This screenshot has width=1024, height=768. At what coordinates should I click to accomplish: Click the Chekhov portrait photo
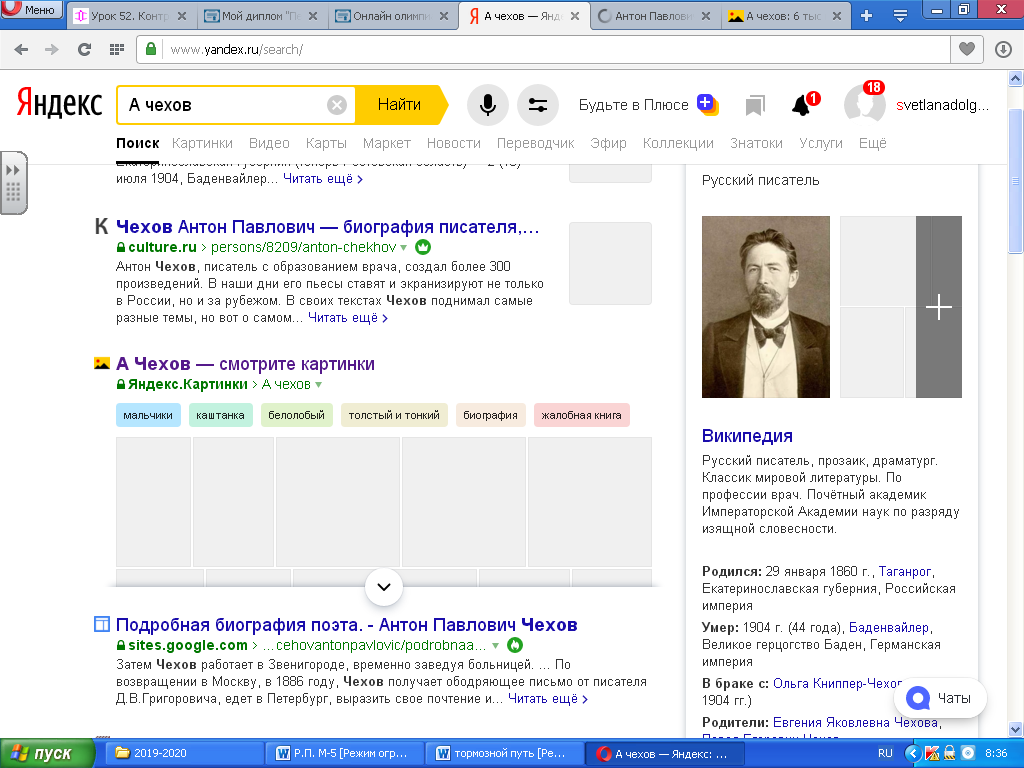pyautogui.click(x=766, y=307)
